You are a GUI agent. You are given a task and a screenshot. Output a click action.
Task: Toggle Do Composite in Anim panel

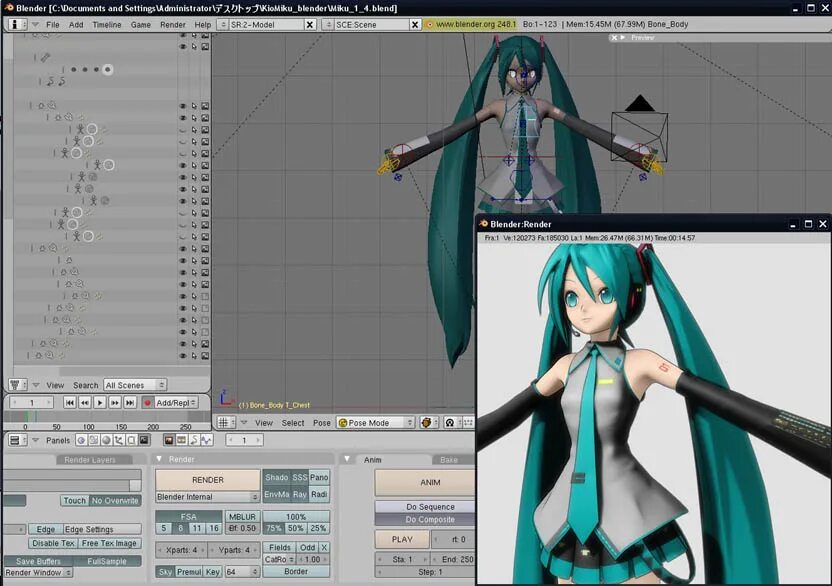430,520
